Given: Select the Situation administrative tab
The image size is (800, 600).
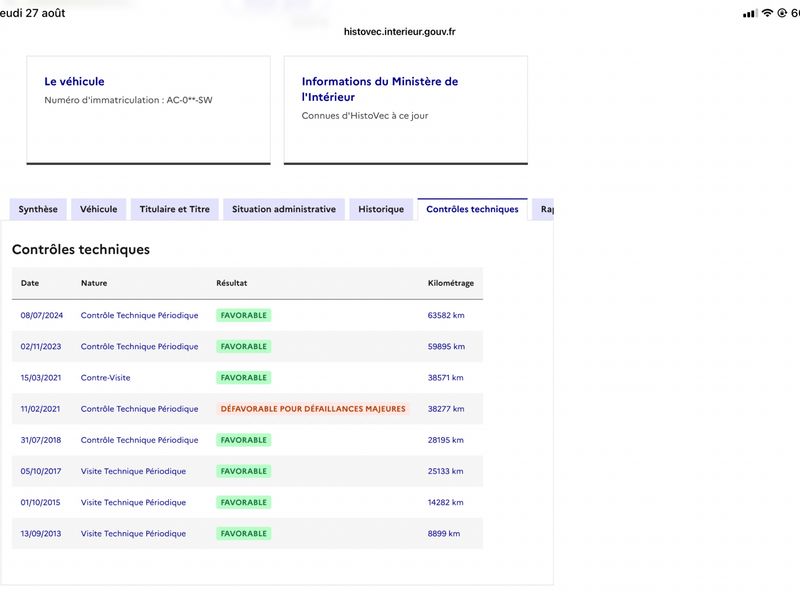Looking at the screenshot, I should click(x=284, y=209).
